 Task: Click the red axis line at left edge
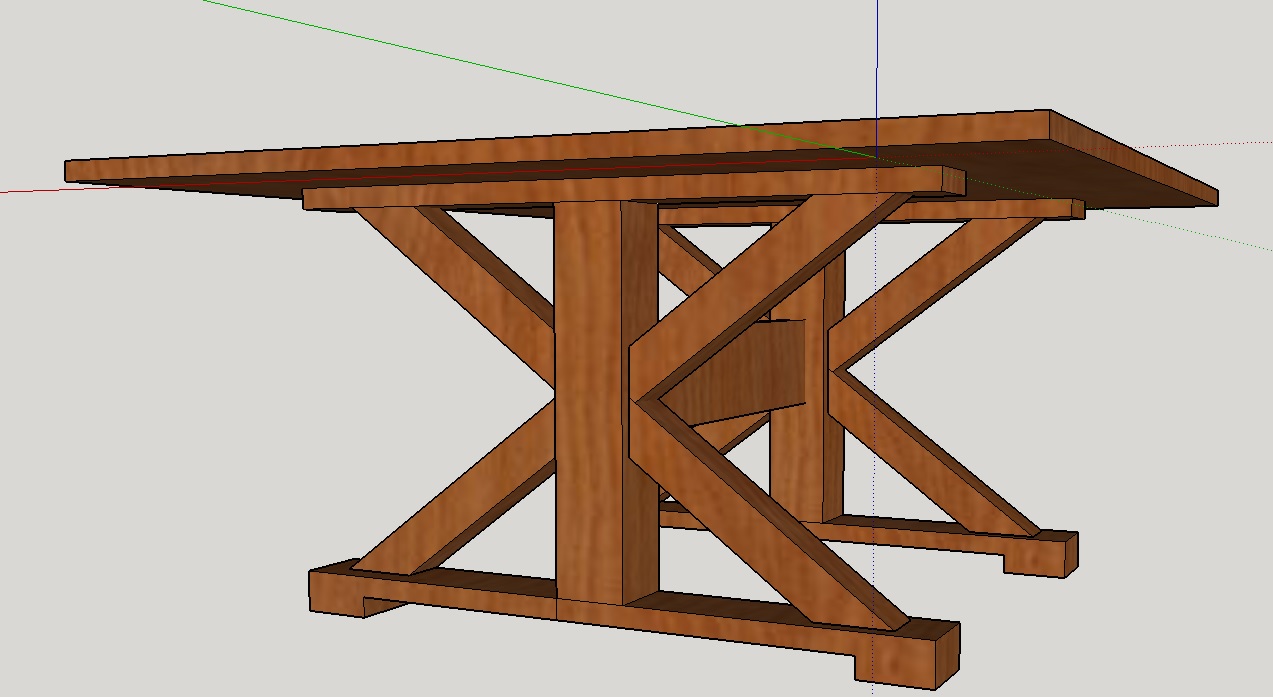point(30,190)
